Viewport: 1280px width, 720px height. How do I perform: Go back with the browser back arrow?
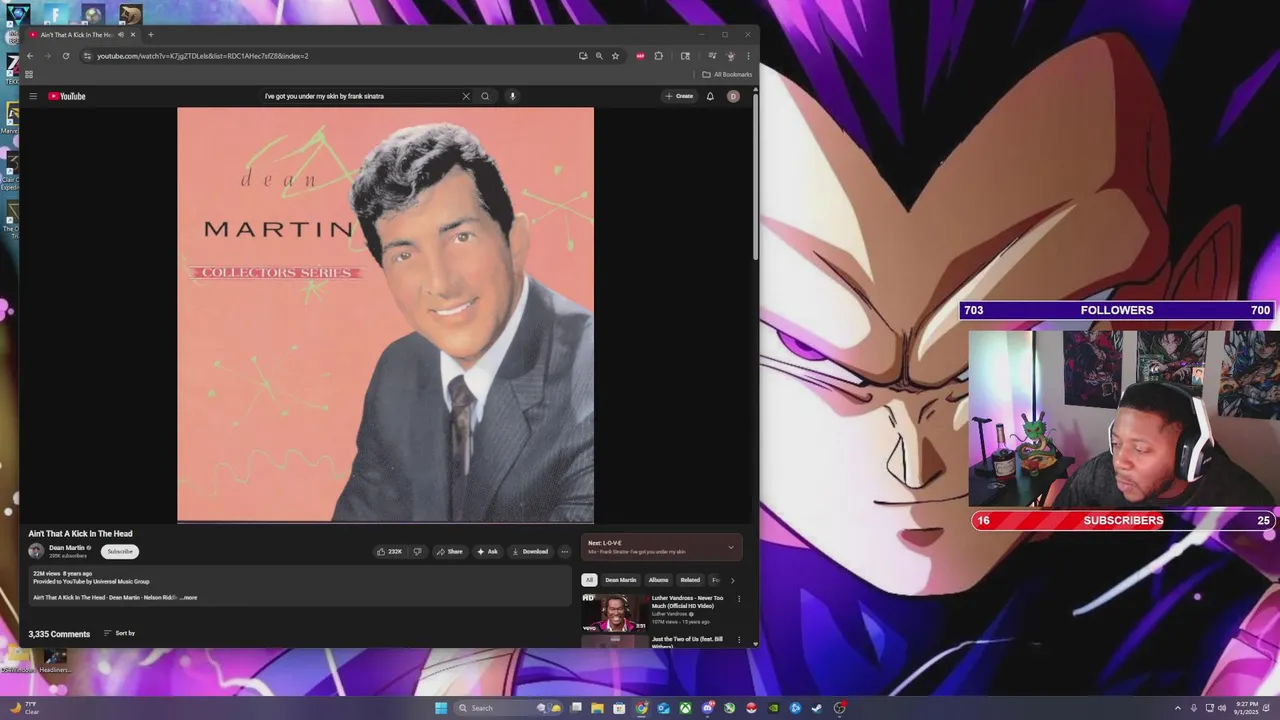pyautogui.click(x=30, y=56)
